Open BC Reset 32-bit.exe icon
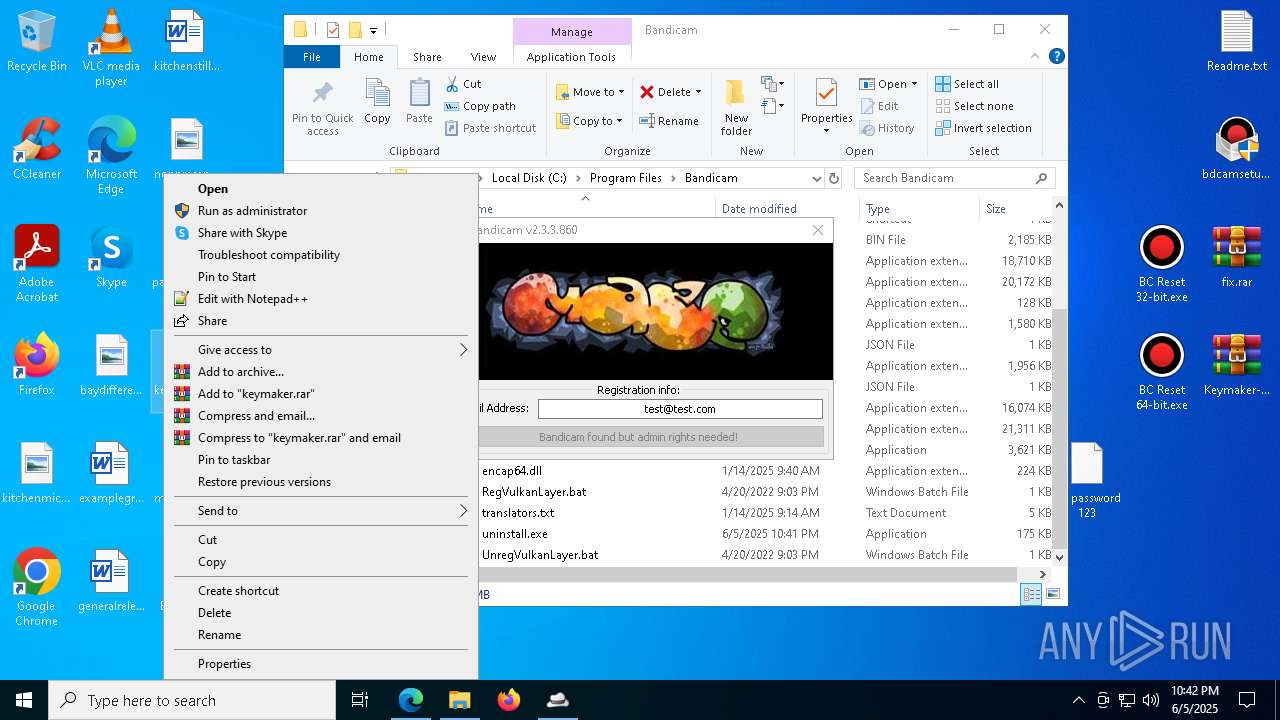1280x720 pixels. (x=1161, y=264)
